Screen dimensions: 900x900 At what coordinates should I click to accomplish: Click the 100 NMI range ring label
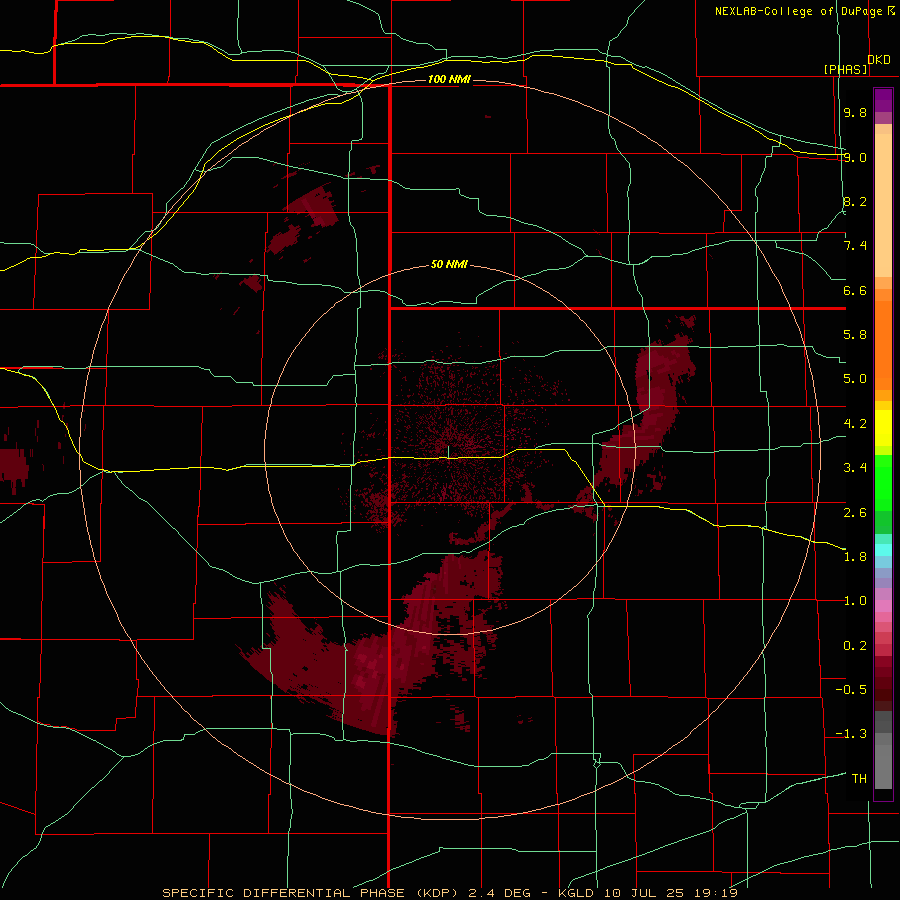point(449,79)
